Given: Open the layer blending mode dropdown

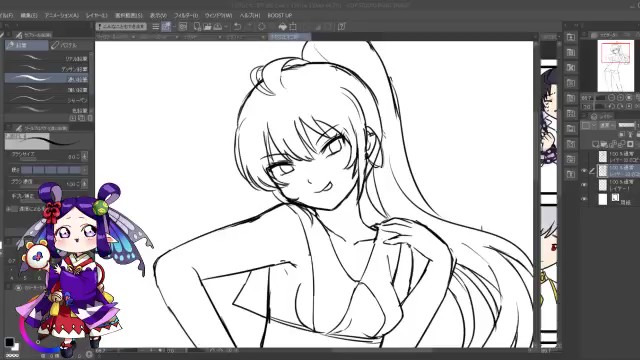Looking at the screenshot, I should point(607,125).
